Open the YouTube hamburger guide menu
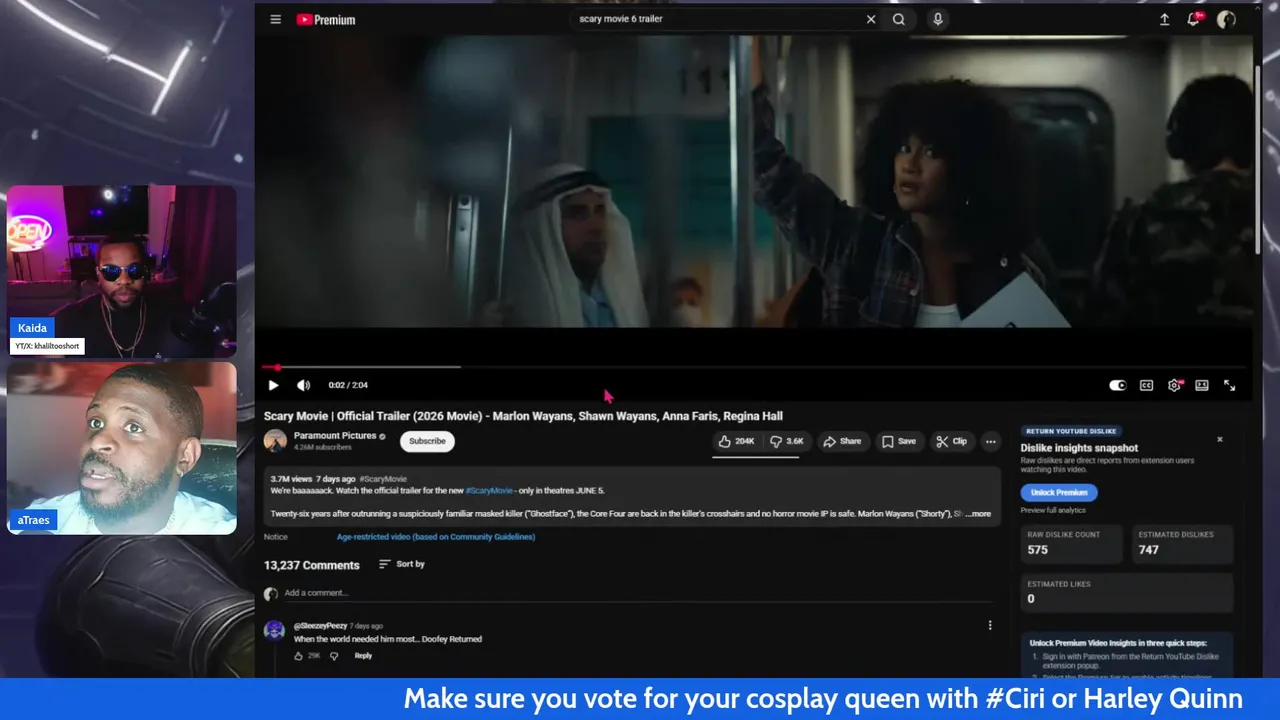 (275, 19)
